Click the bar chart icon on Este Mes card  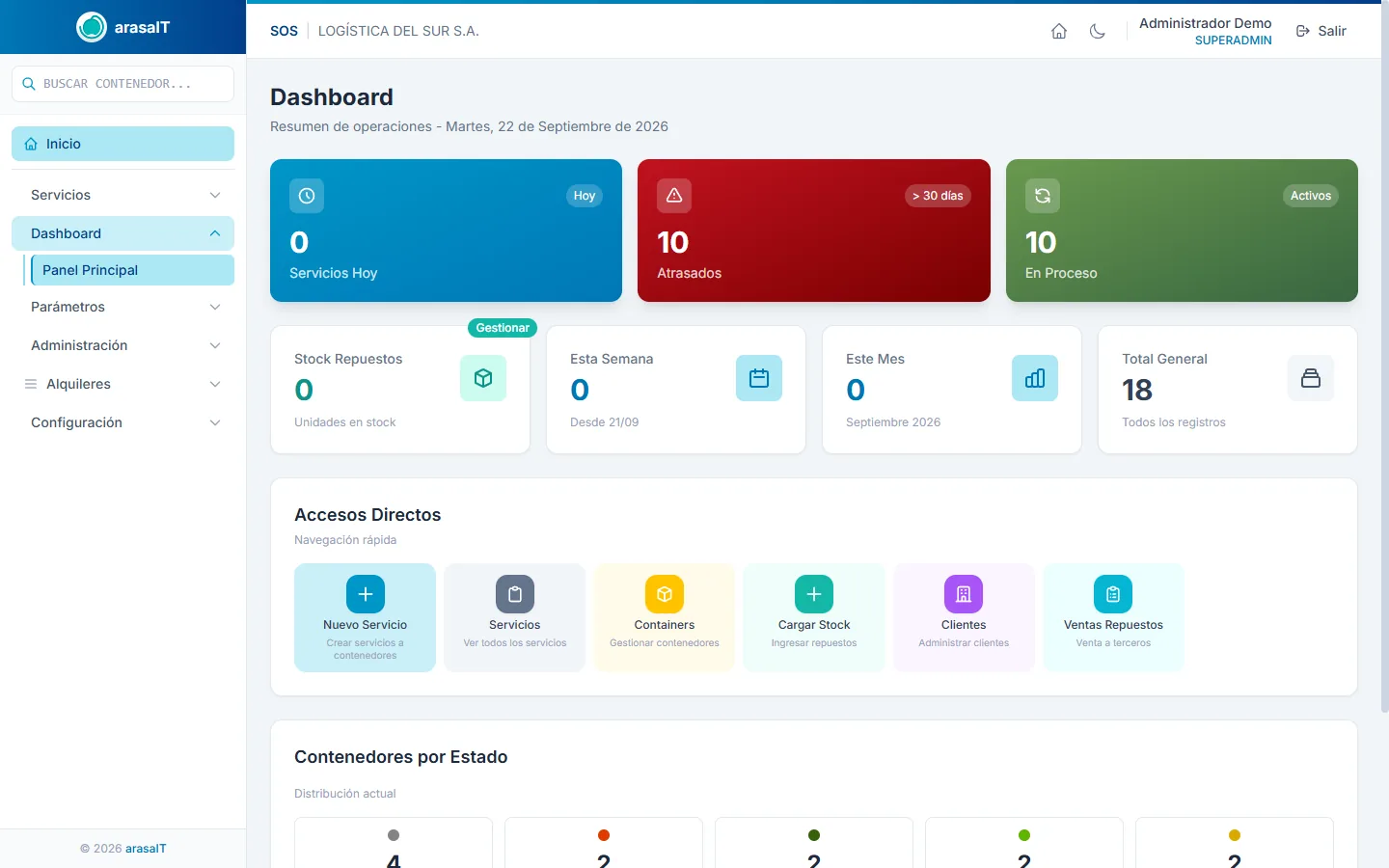click(x=1035, y=378)
